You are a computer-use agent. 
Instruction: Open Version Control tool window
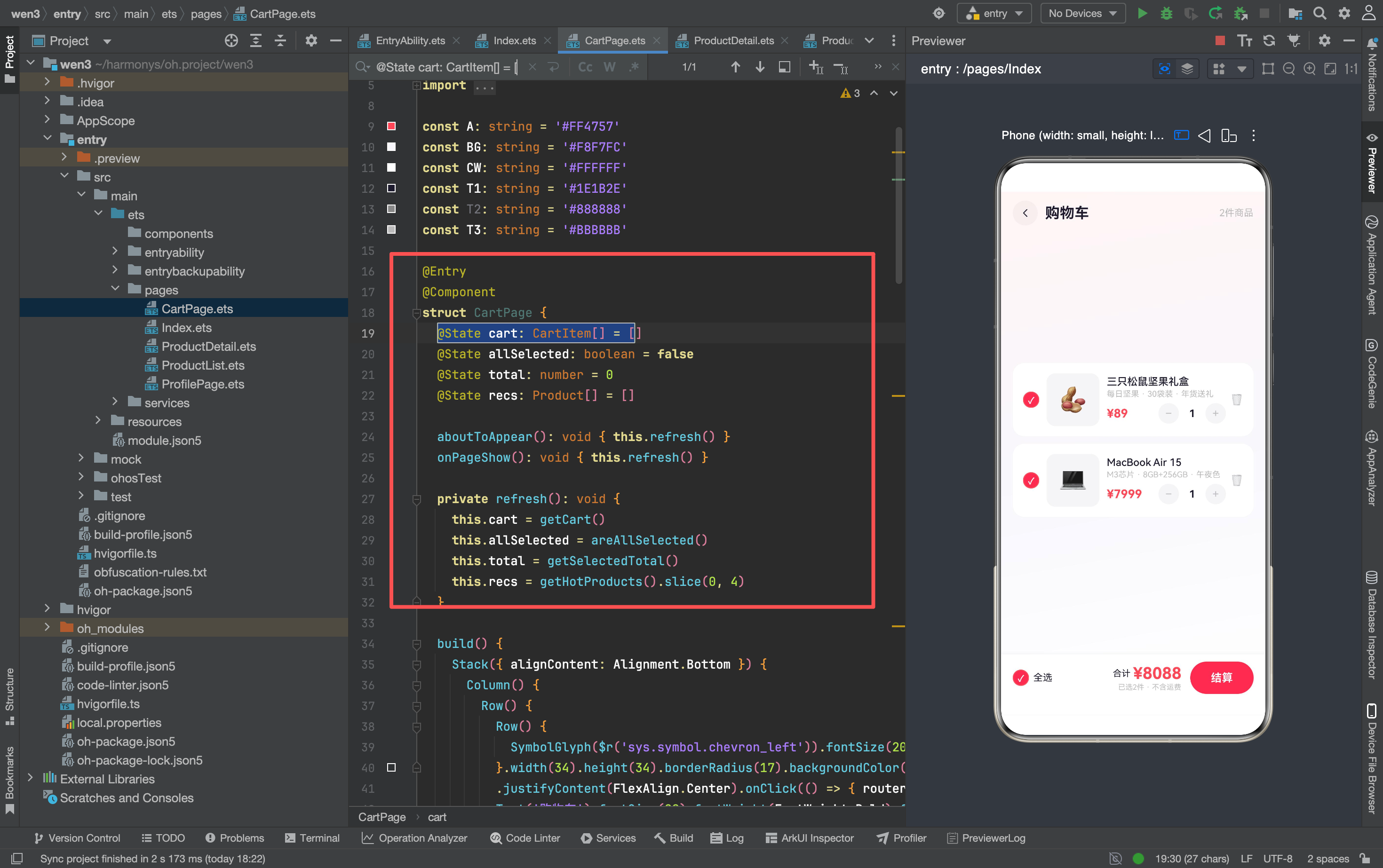[77, 837]
